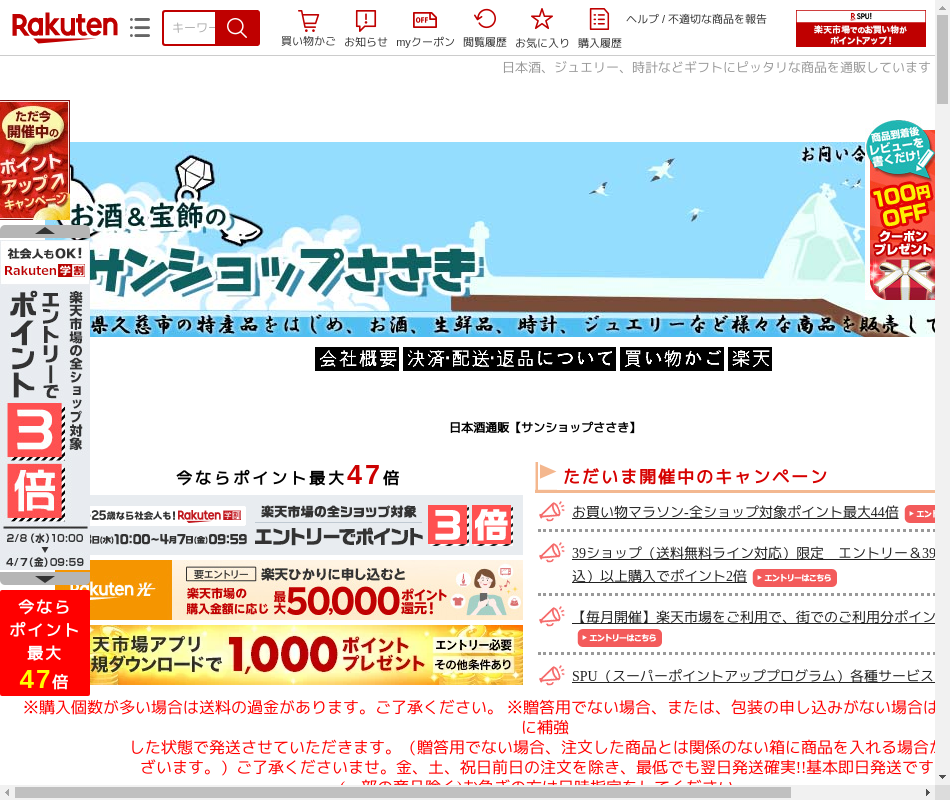950x800 pixels.
Task: Click the Rakuten logo
Action: pos(64,27)
